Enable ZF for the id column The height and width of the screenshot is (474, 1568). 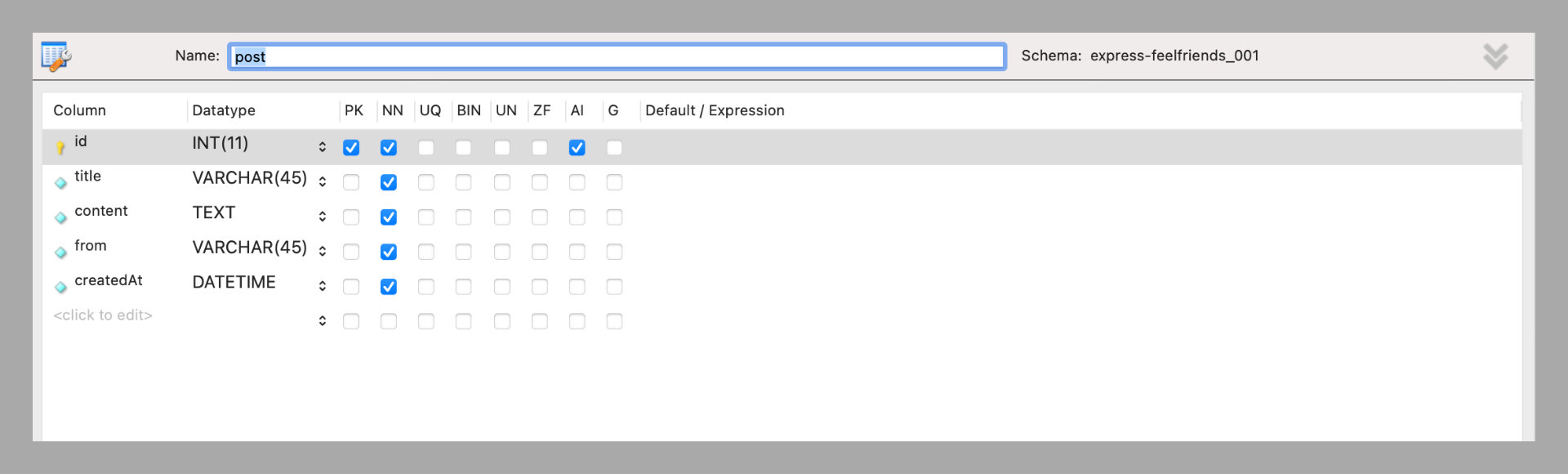540,148
